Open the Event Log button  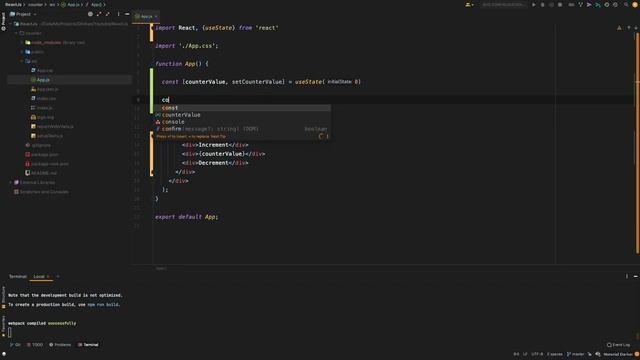[x=618, y=345]
